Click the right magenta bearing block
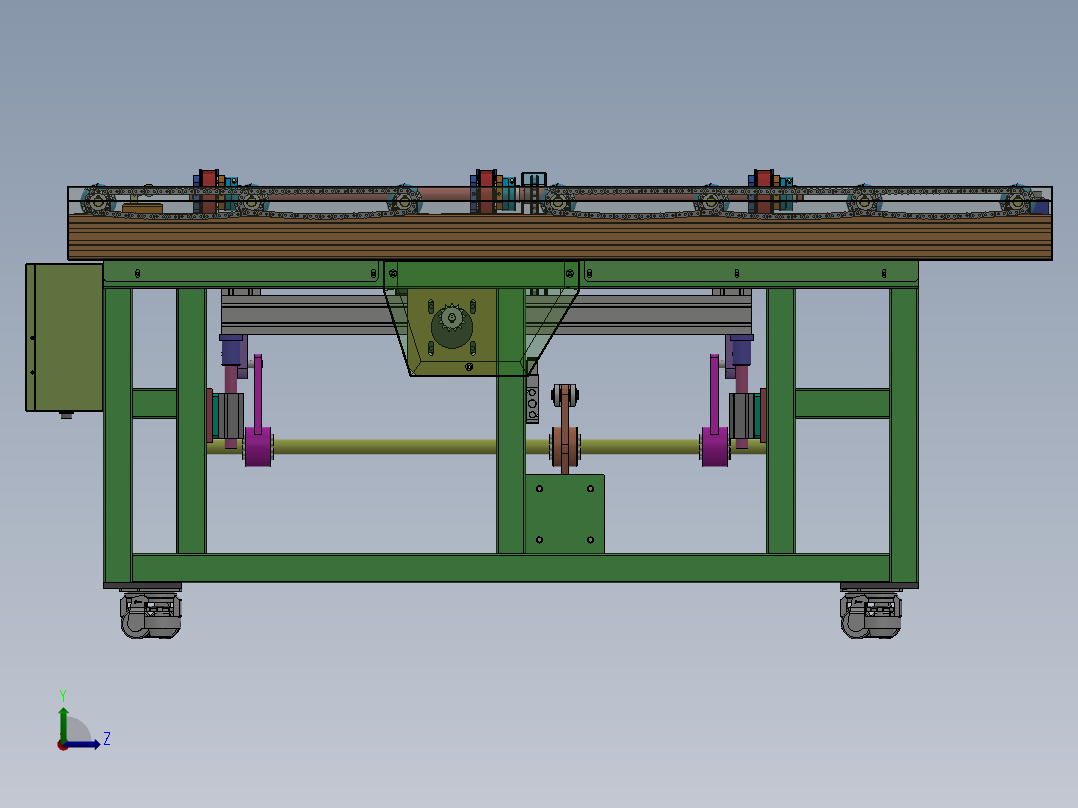Viewport: 1078px width, 808px height. pyautogui.click(x=715, y=447)
